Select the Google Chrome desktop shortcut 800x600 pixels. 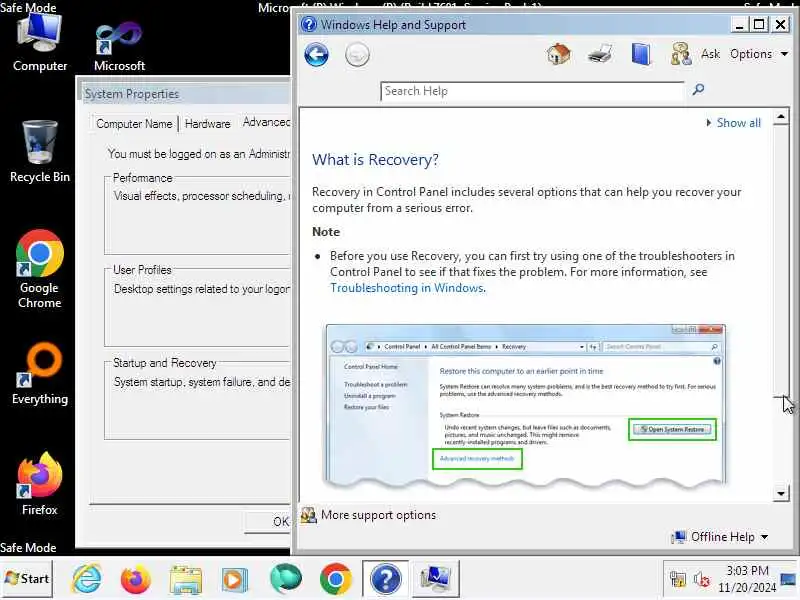[40, 269]
